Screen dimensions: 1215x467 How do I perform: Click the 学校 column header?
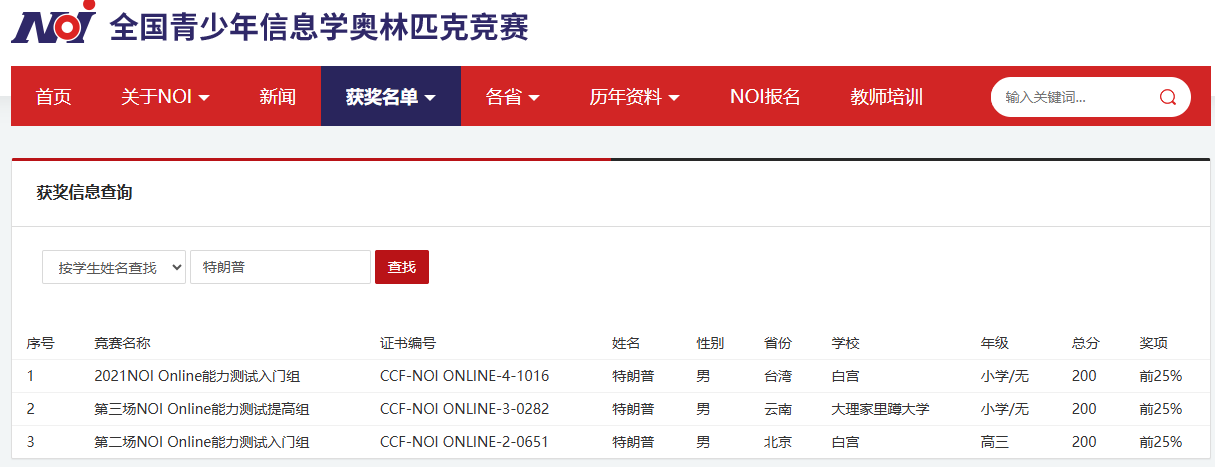pyautogui.click(x=845, y=343)
